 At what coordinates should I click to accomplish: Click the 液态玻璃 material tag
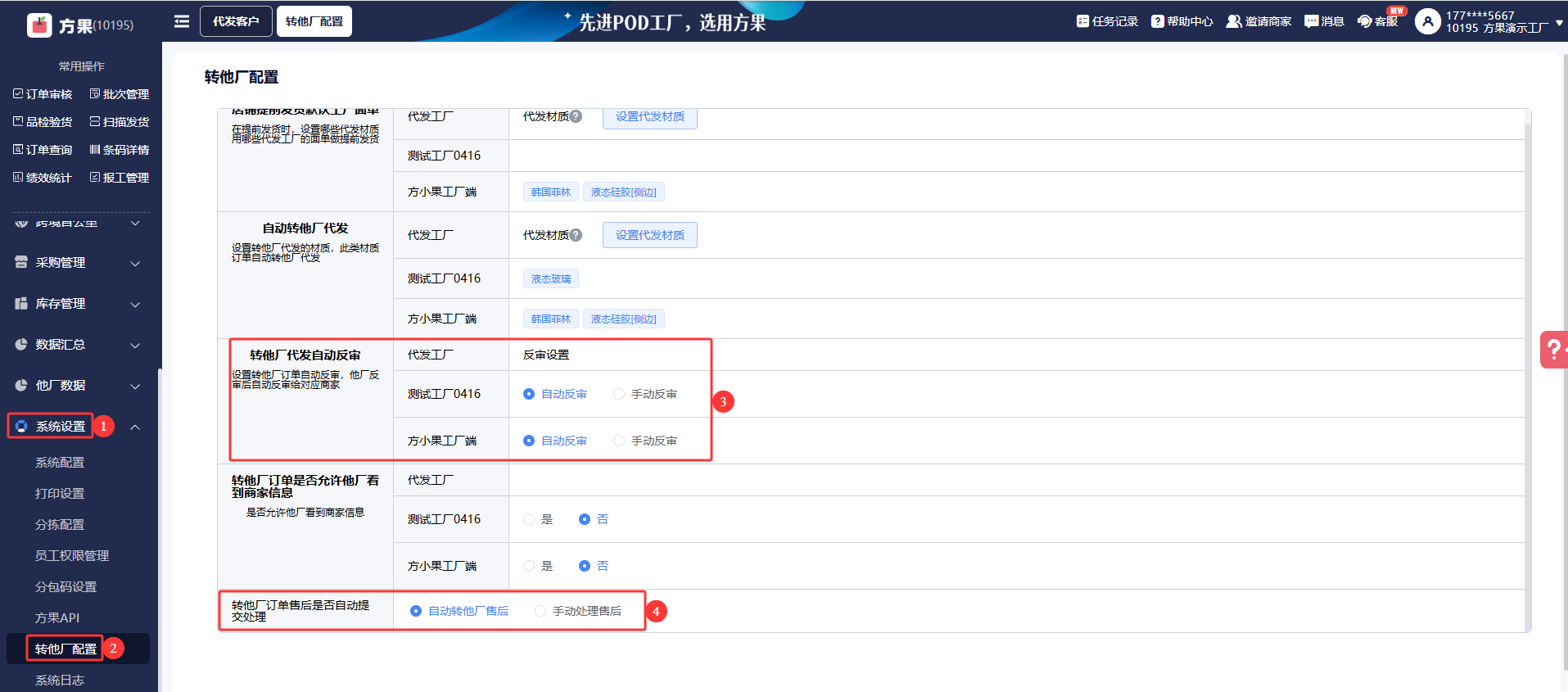coord(551,278)
